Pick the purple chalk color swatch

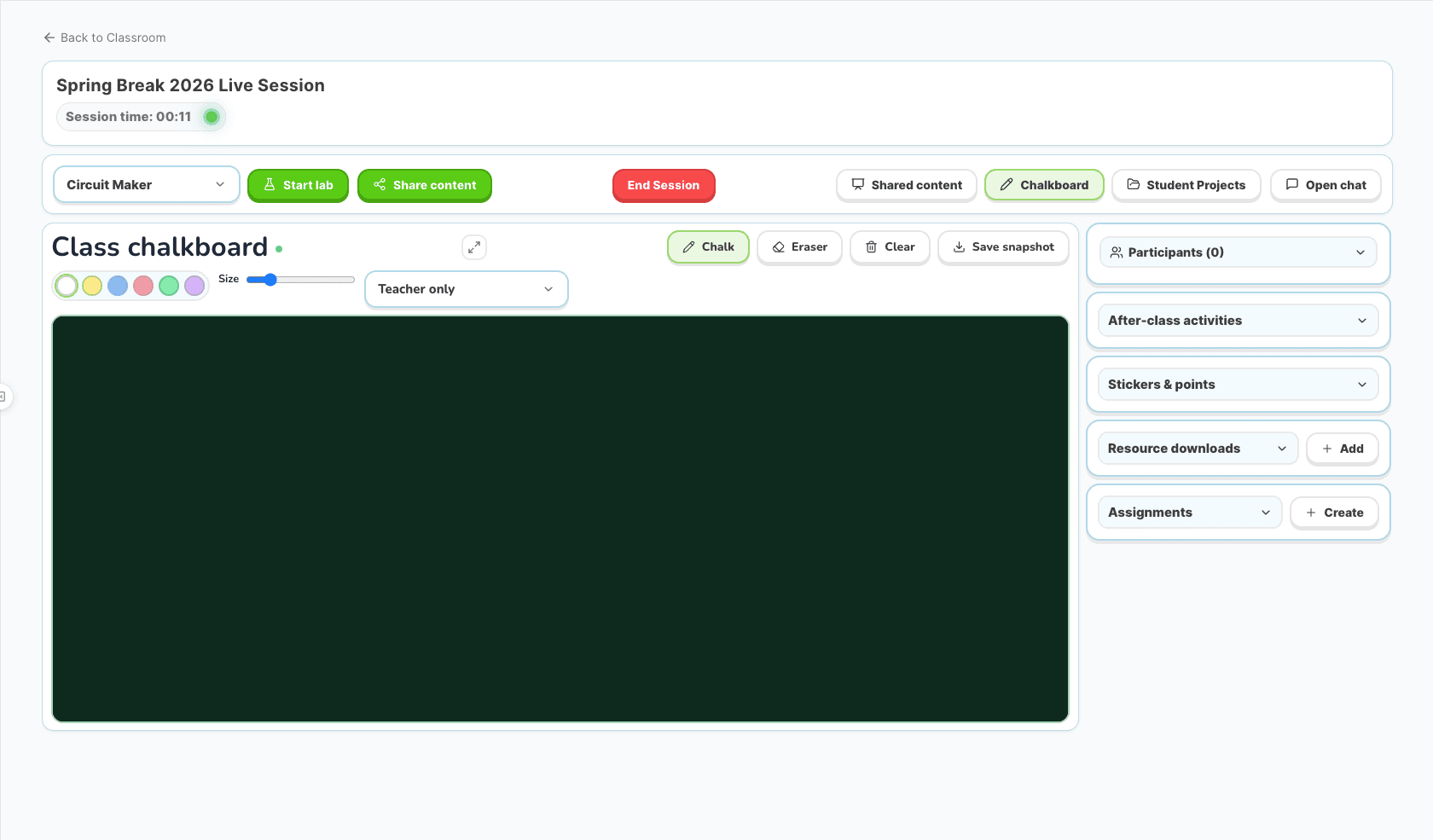(x=194, y=286)
